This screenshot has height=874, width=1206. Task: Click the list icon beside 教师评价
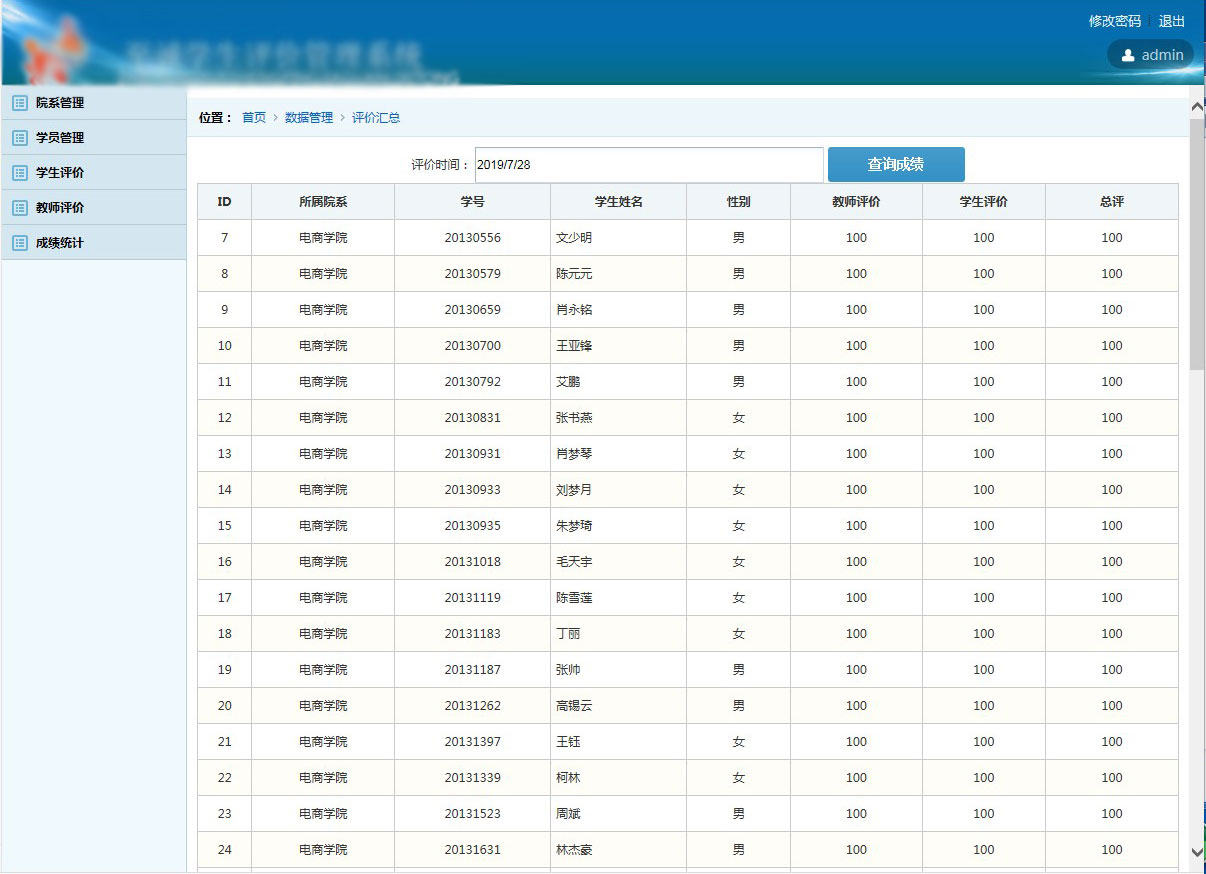point(19,208)
